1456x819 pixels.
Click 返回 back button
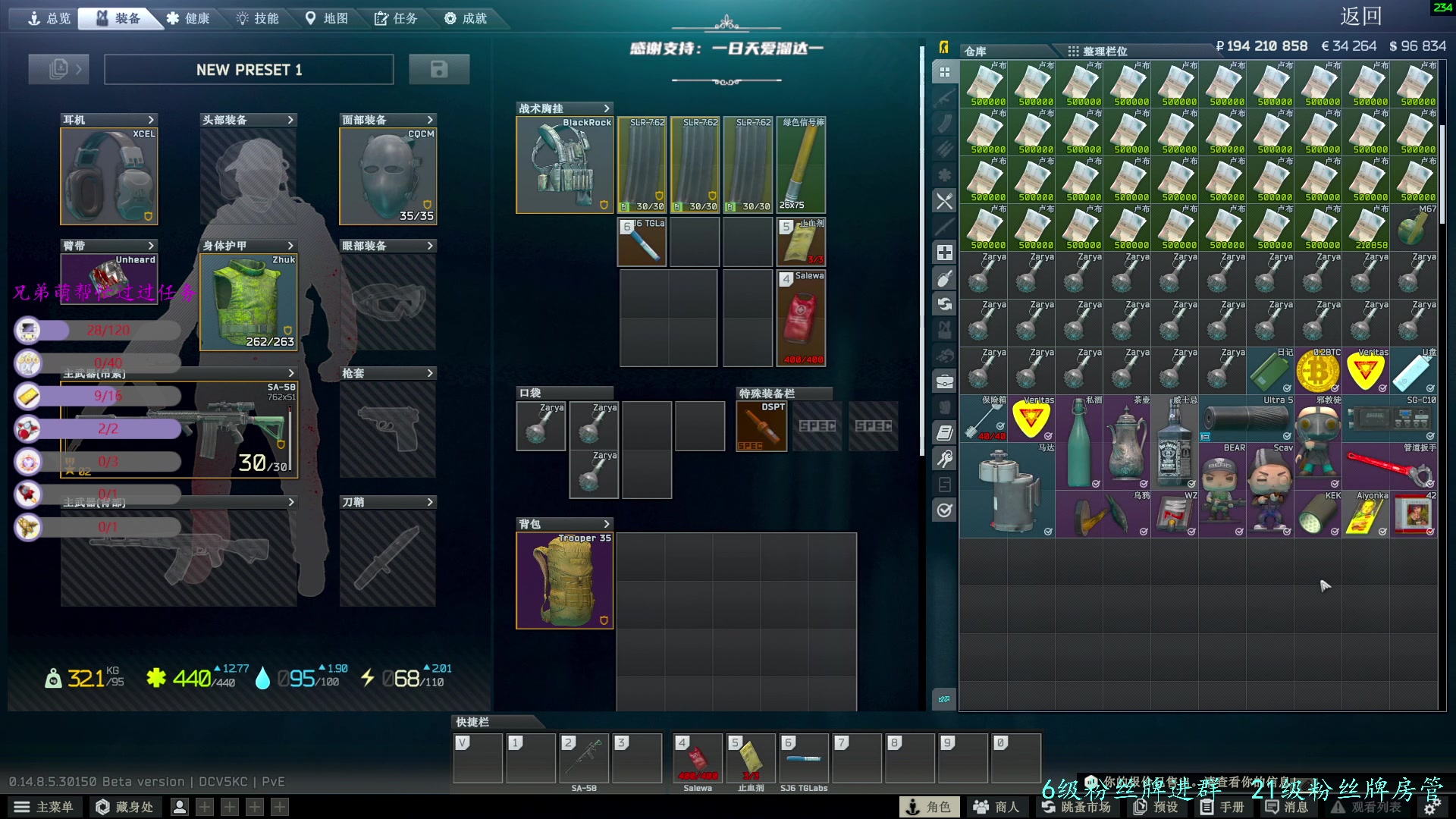pyautogui.click(x=1360, y=16)
